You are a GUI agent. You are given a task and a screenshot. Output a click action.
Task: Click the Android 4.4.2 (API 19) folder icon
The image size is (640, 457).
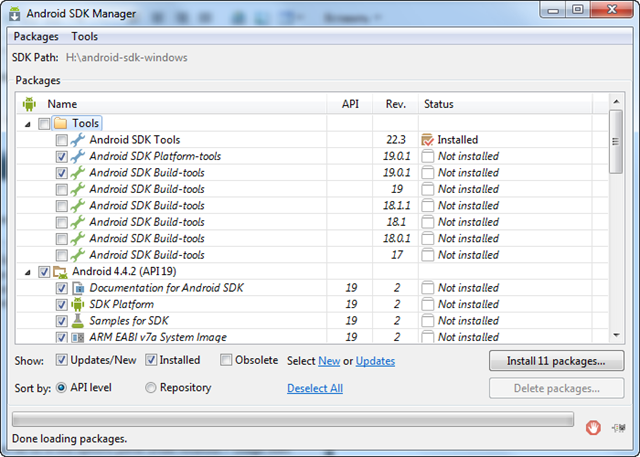(60, 272)
